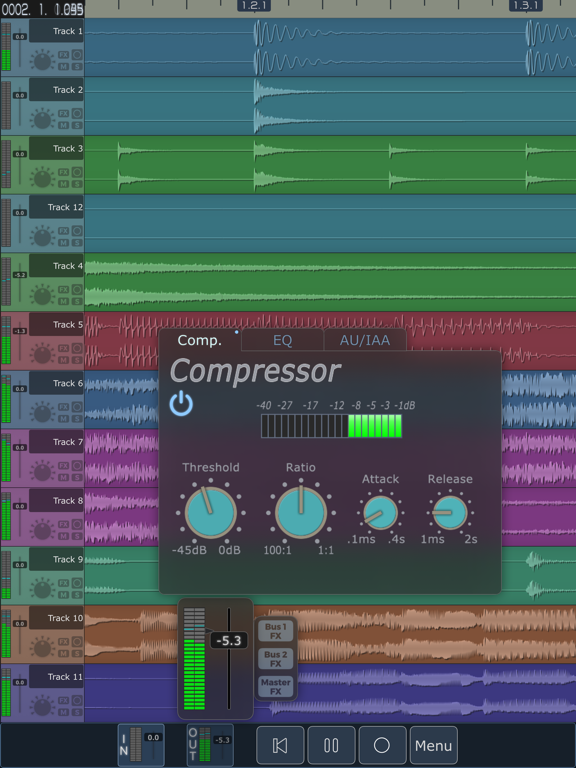This screenshot has height=768, width=576.
Task: Open FX for Track 12
Action: [64, 231]
